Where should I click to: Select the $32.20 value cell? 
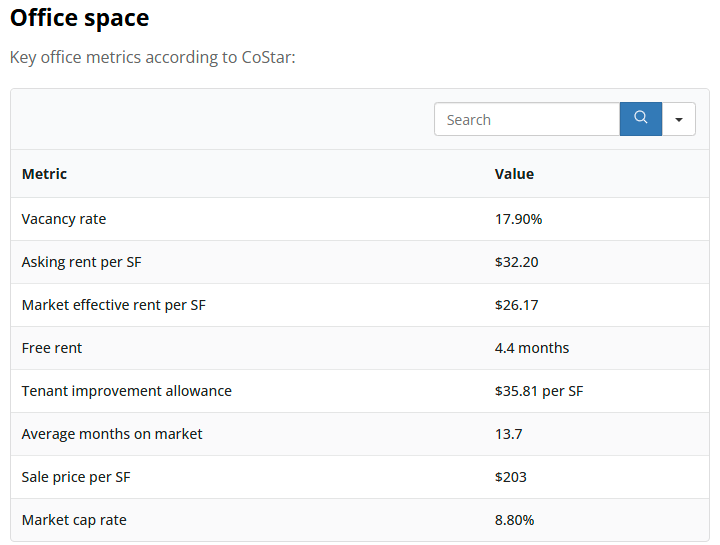tap(517, 262)
